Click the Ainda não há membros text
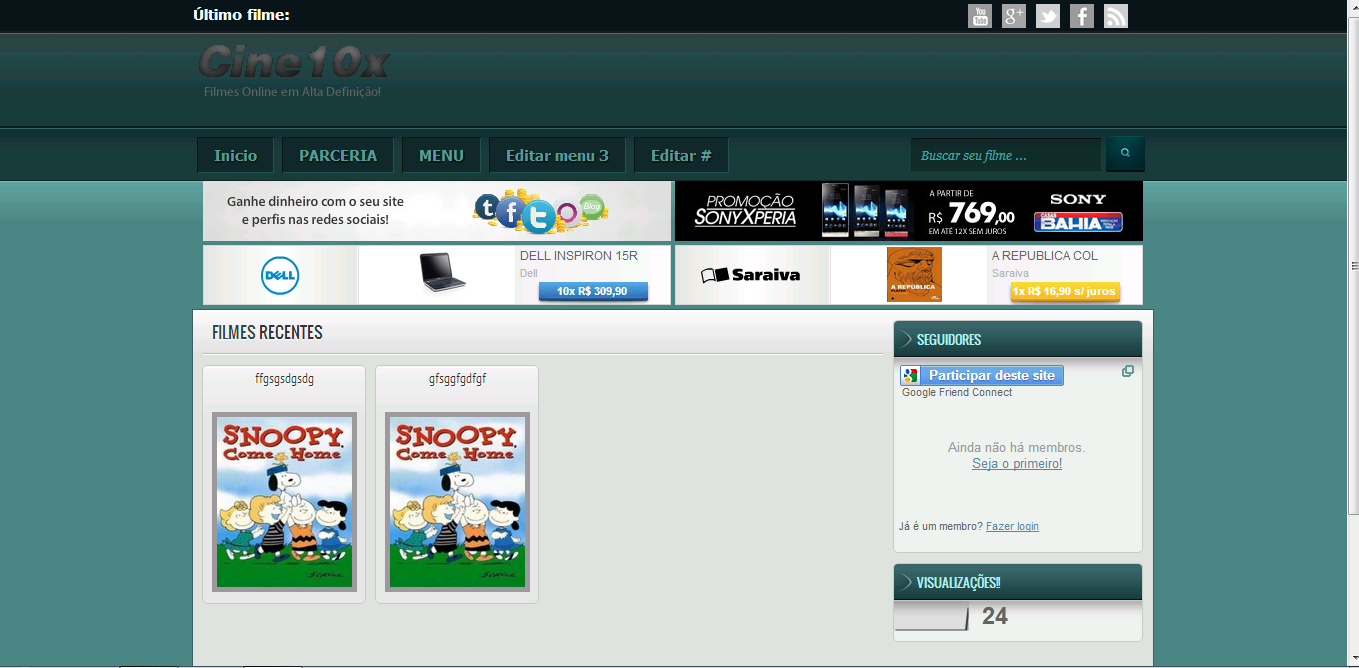Image resolution: width=1359 pixels, height=668 pixels. [1017, 448]
